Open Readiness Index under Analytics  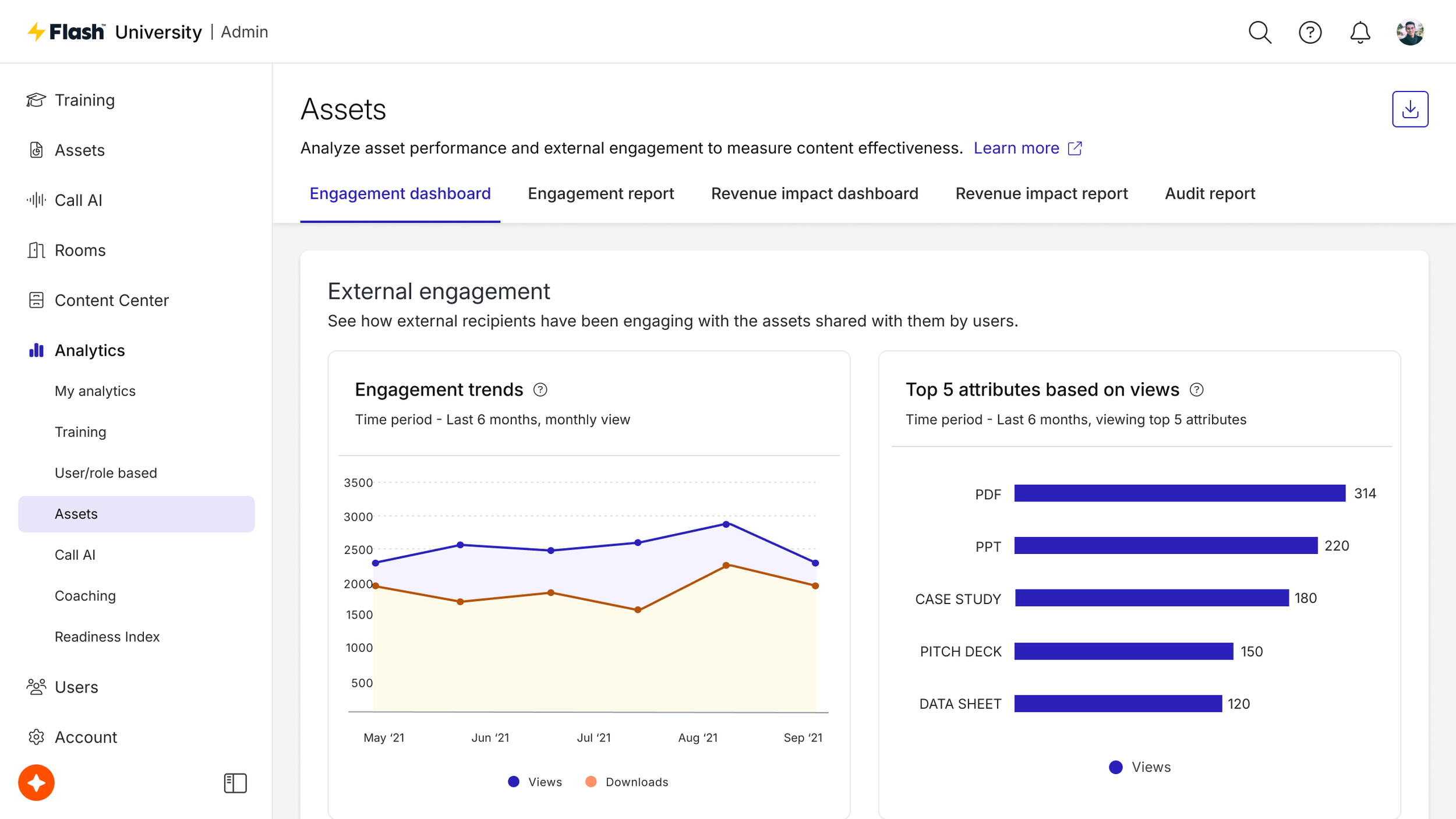107,637
